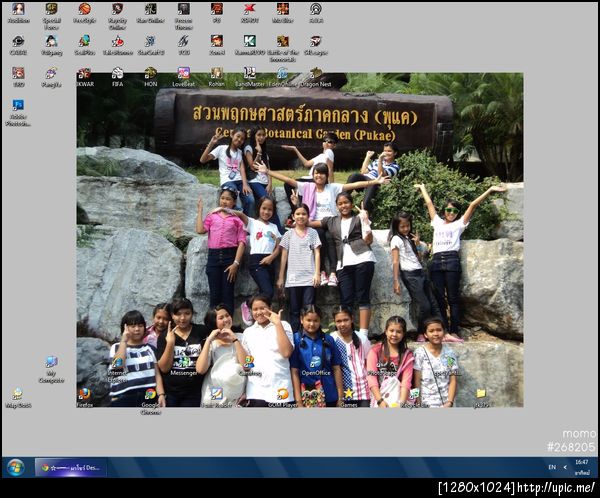Open the Recycle Bin icon

click(415, 398)
